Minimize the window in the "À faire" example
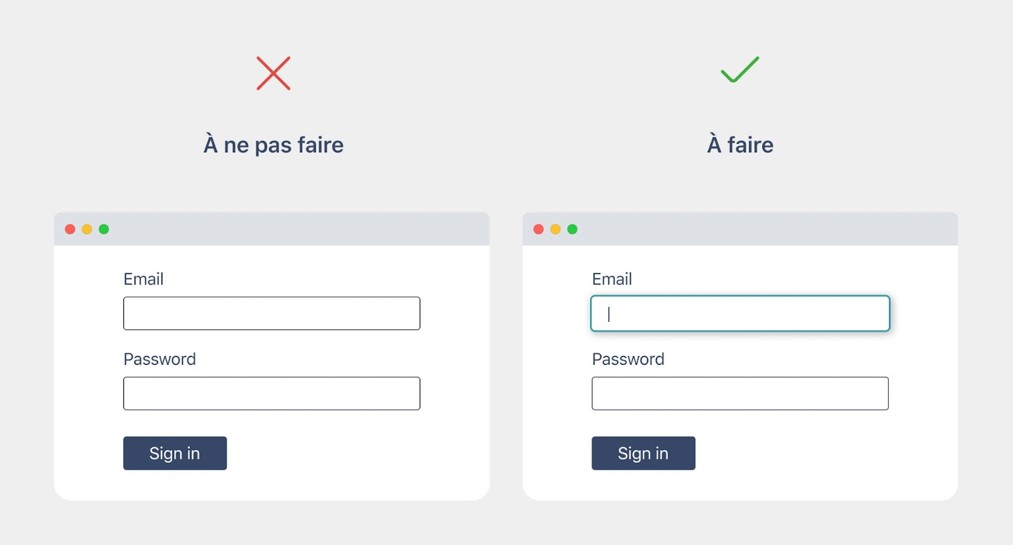Viewport: 1013px width, 545px height. (x=555, y=229)
